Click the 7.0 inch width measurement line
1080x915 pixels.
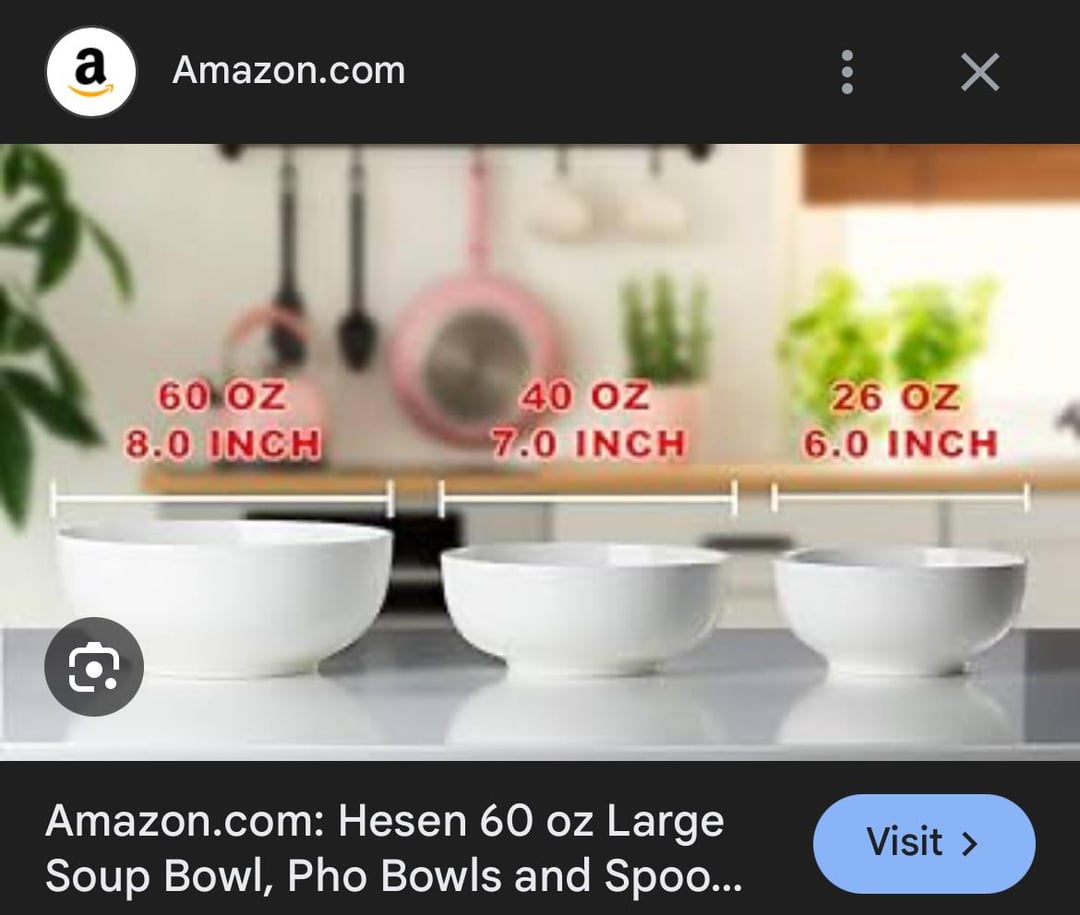pyautogui.click(x=588, y=497)
